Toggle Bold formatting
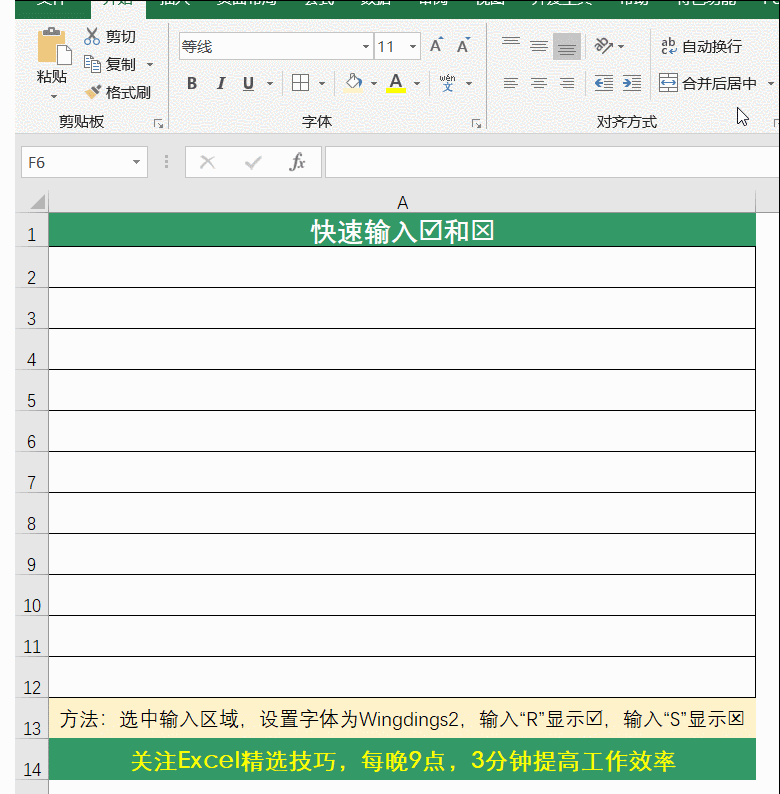 pyautogui.click(x=192, y=83)
